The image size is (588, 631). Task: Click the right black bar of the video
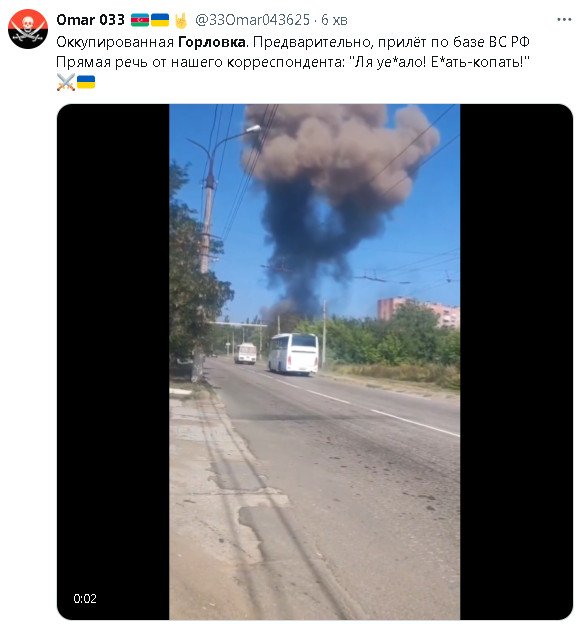[516, 362]
